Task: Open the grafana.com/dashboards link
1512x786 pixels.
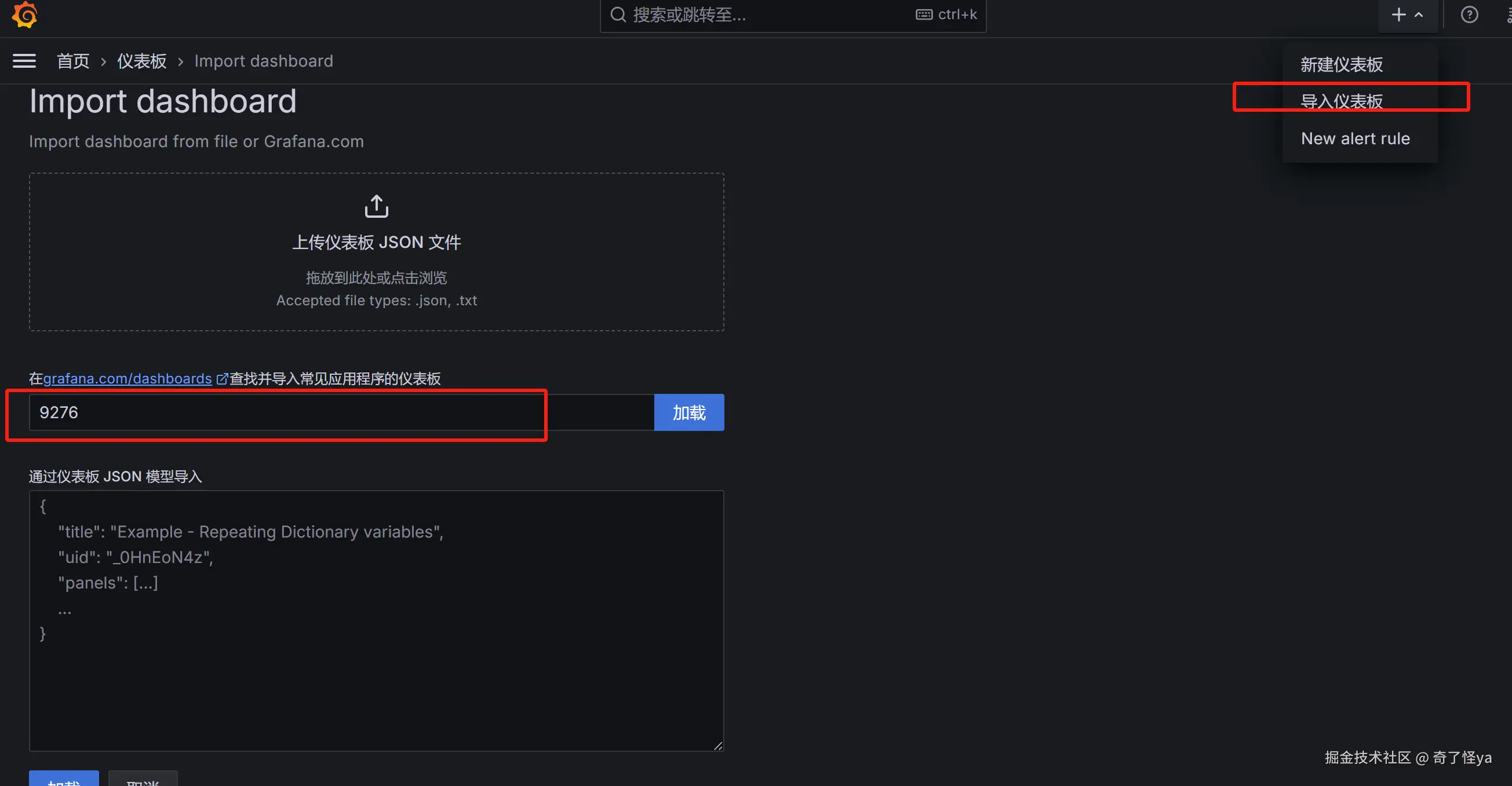Action: tap(127, 379)
